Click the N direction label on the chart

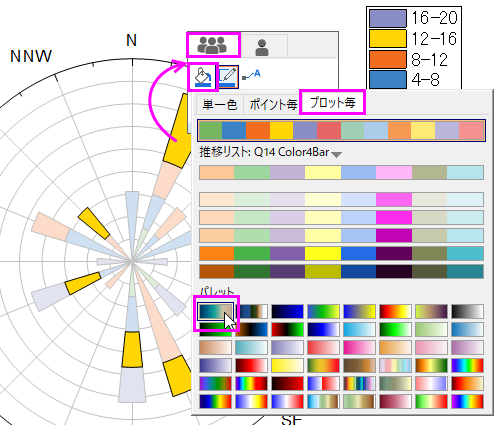[x=131, y=40]
